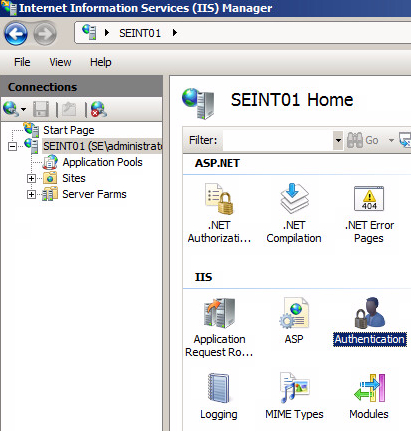Open the View menu

point(60,62)
